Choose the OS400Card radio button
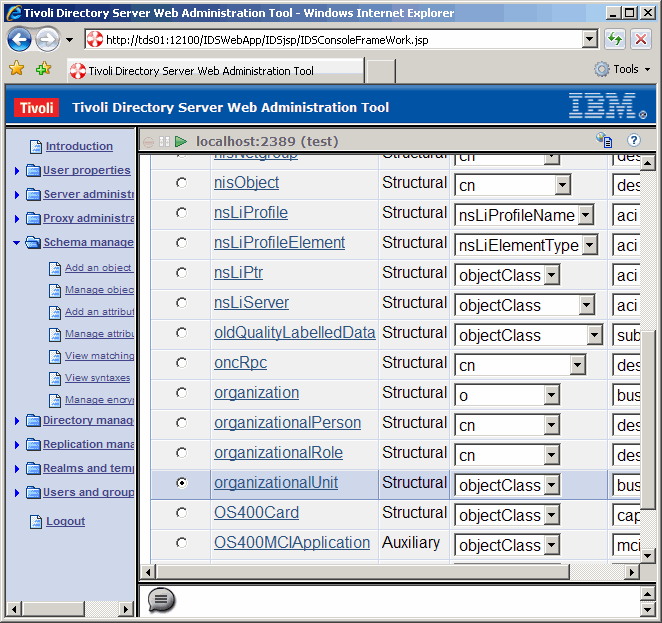This screenshot has width=662, height=623. 181,513
